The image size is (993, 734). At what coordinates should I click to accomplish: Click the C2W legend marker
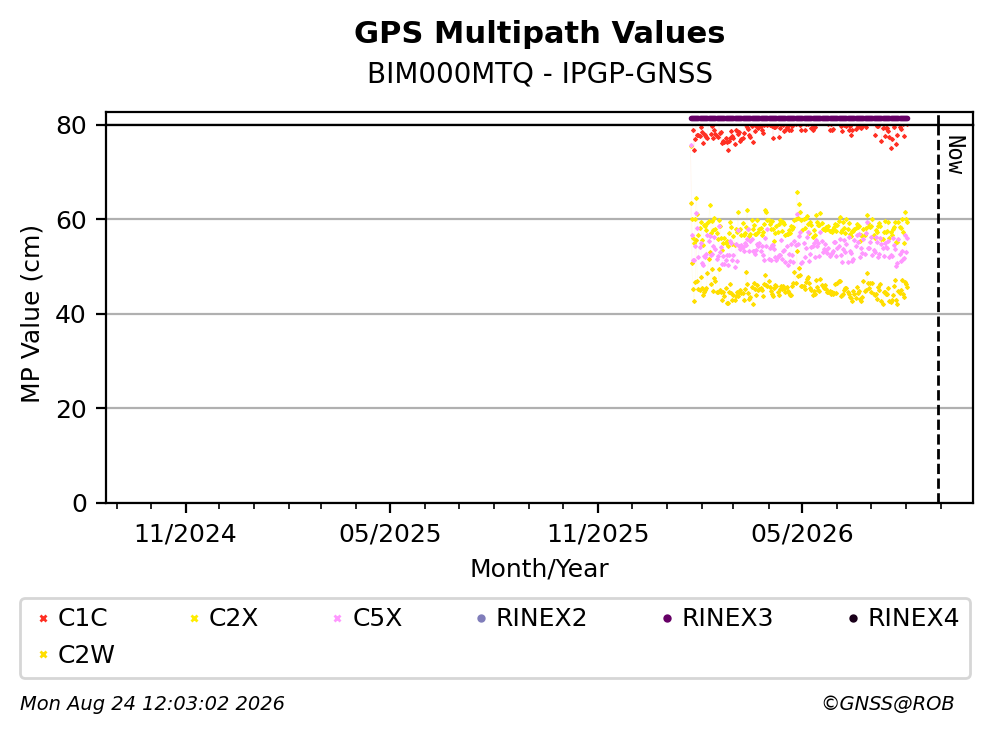coord(43,655)
